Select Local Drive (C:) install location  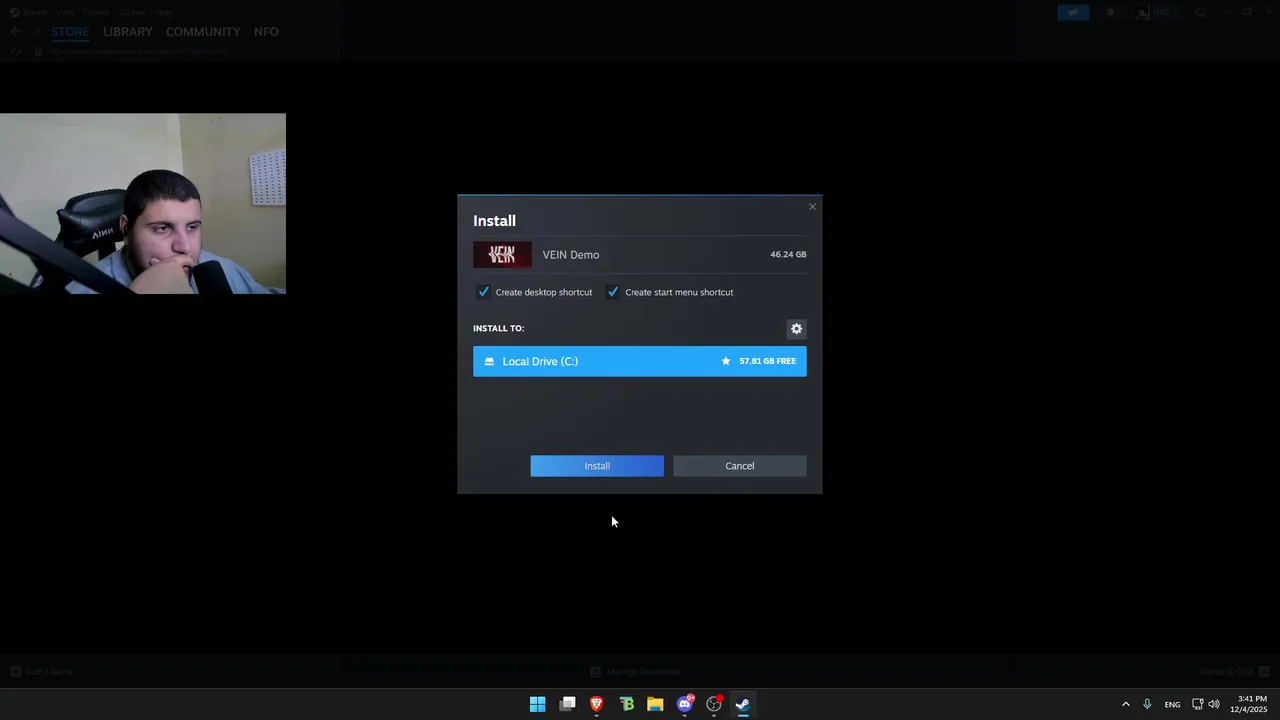[639, 361]
